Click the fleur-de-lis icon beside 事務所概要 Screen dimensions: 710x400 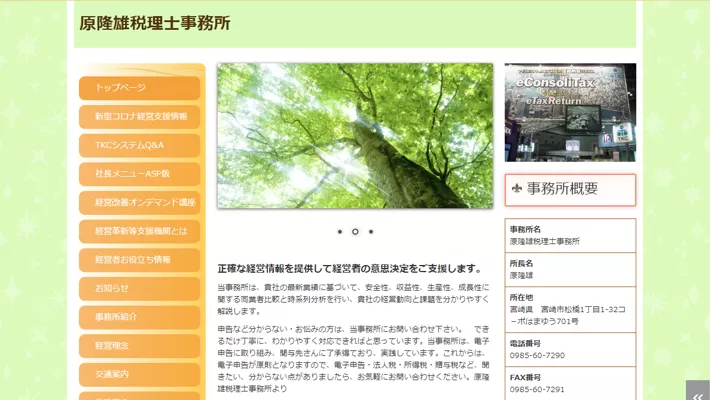pos(516,189)
